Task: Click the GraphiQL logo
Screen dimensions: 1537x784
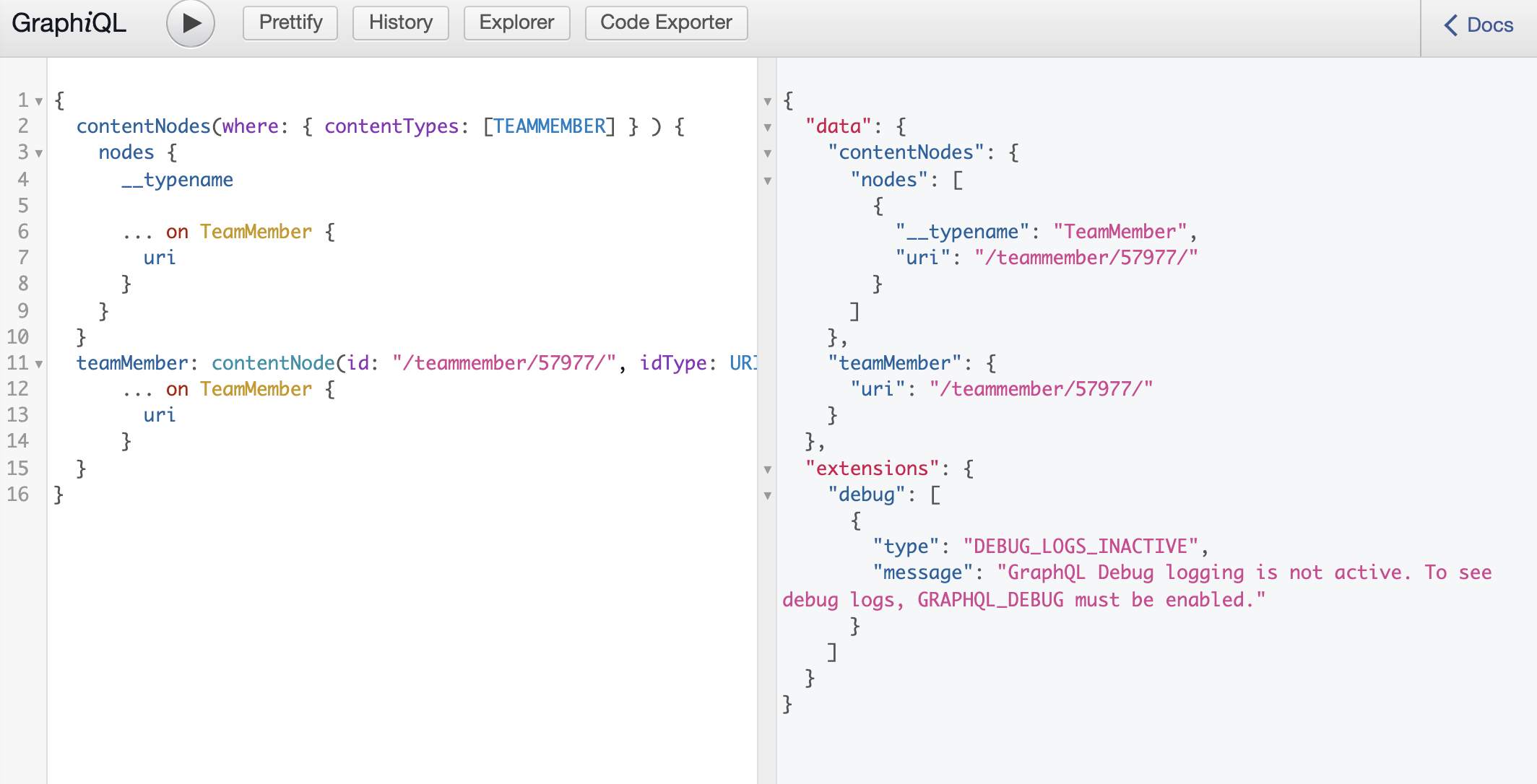Action: tap(69, 22)
